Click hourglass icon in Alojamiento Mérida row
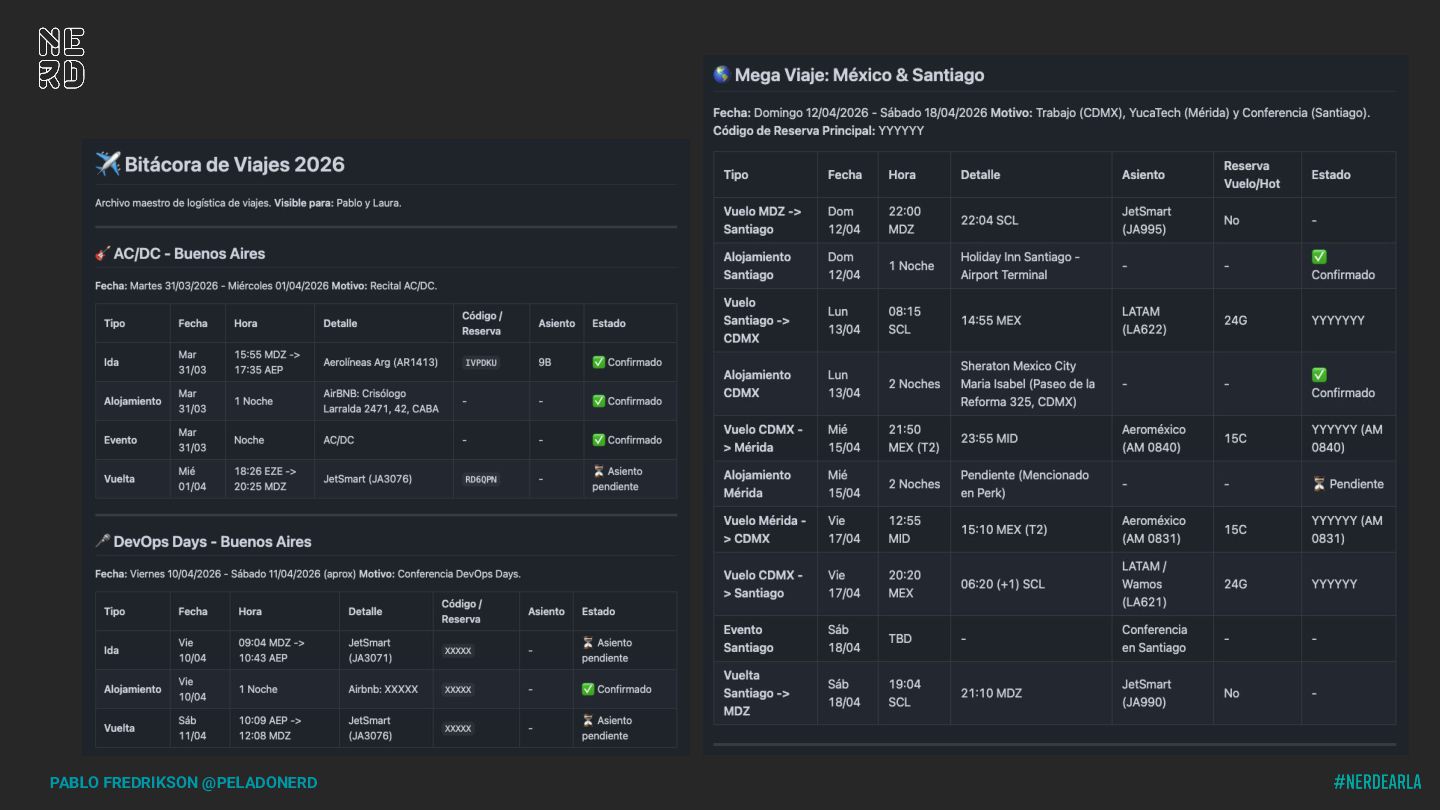This screenshot has height=810, width=1440. pyautogui.click(x=1319, y=484)
